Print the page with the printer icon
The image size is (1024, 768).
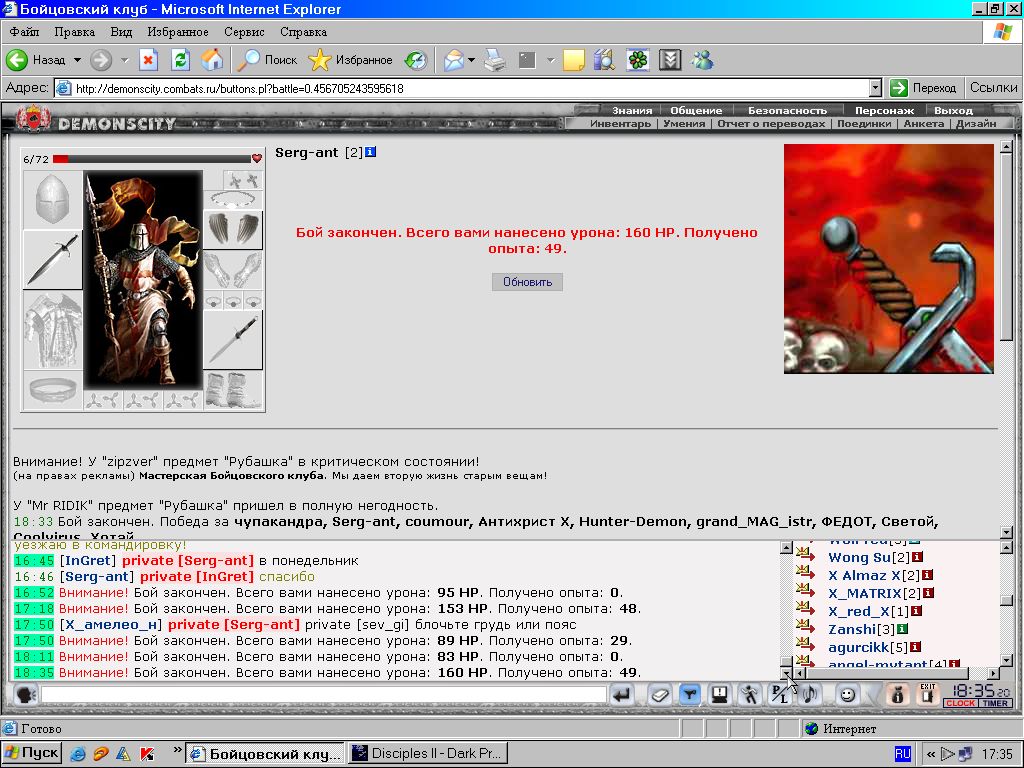pyautogui.click(x=495, y=60)
